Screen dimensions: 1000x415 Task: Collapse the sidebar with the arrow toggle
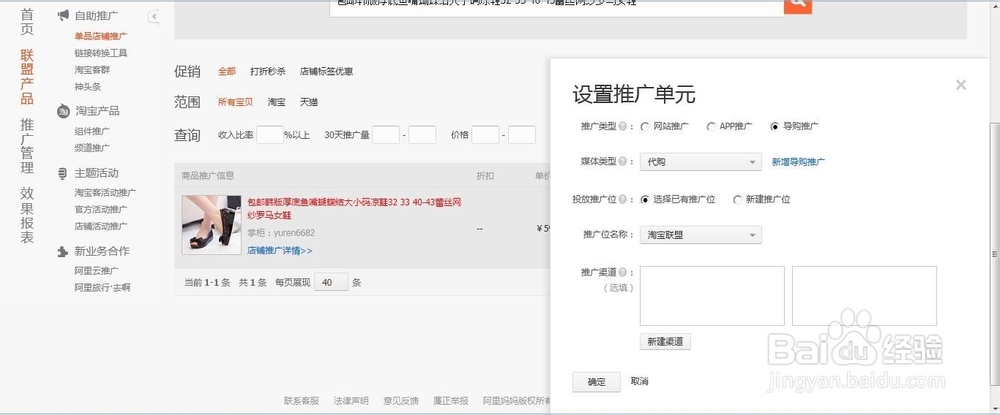tap(154, 16)
